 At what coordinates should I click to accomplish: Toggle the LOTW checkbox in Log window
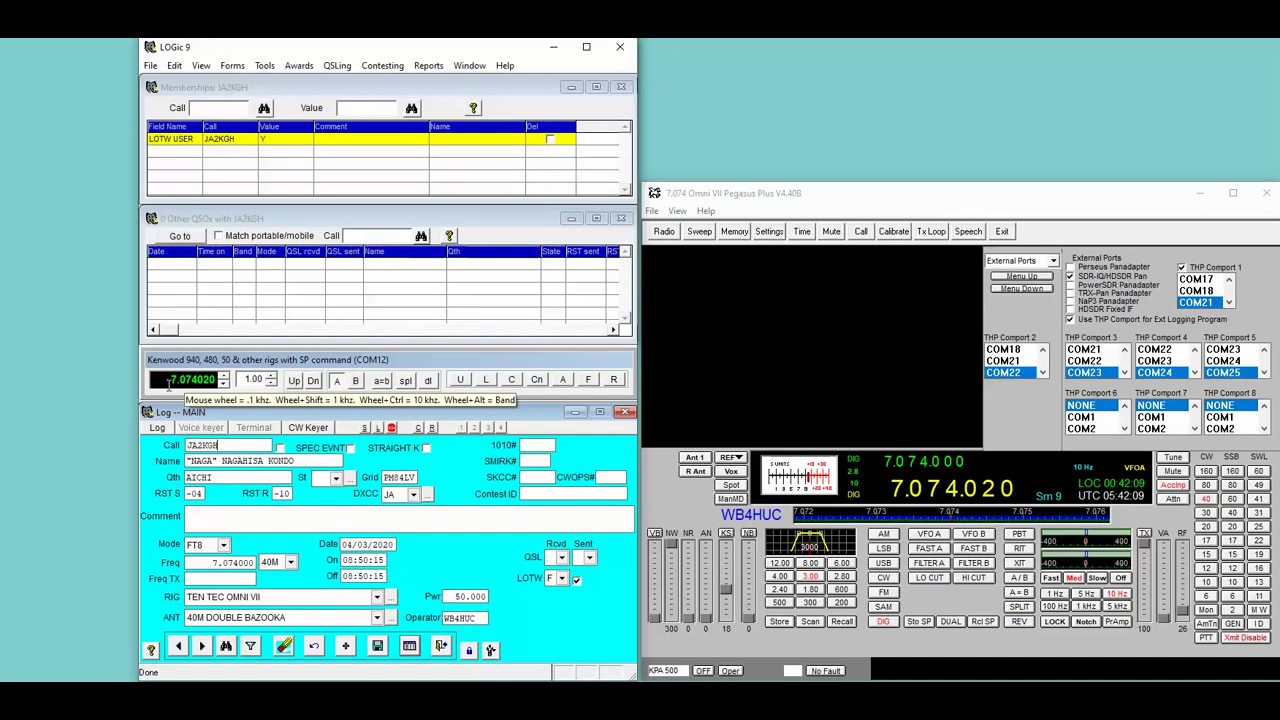point(576,579)
